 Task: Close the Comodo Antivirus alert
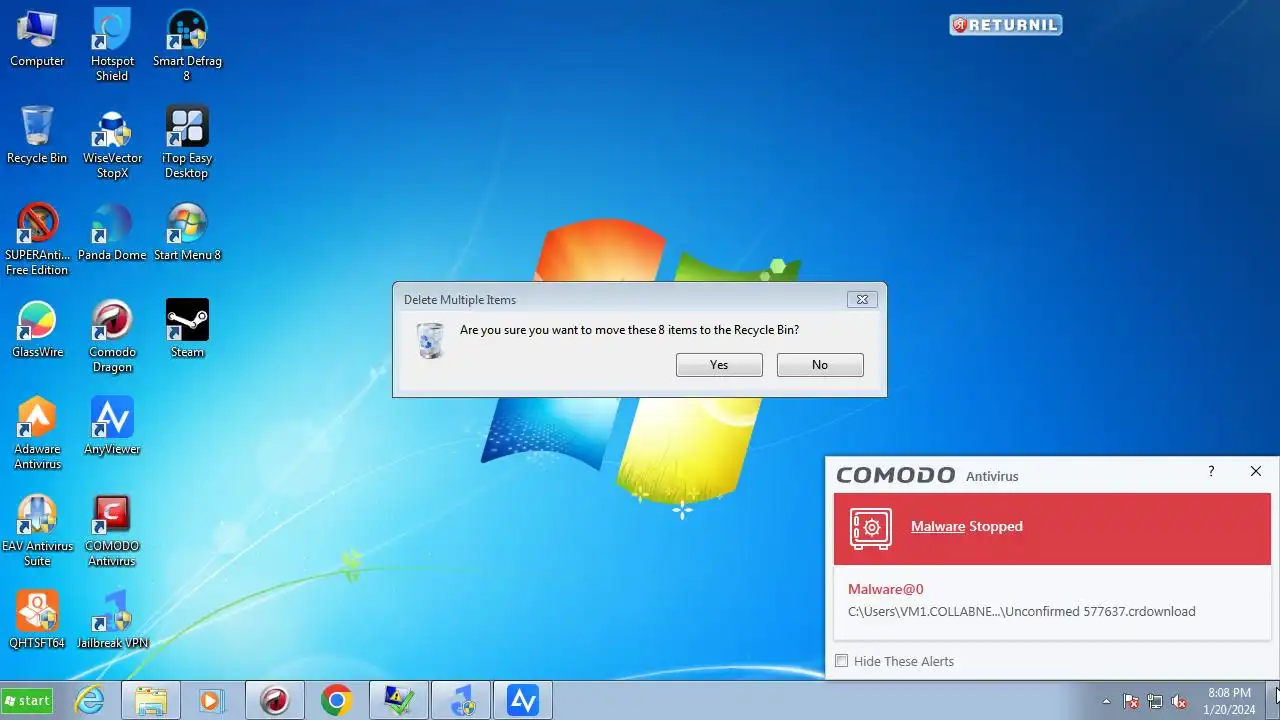[x=1256, y=471]
